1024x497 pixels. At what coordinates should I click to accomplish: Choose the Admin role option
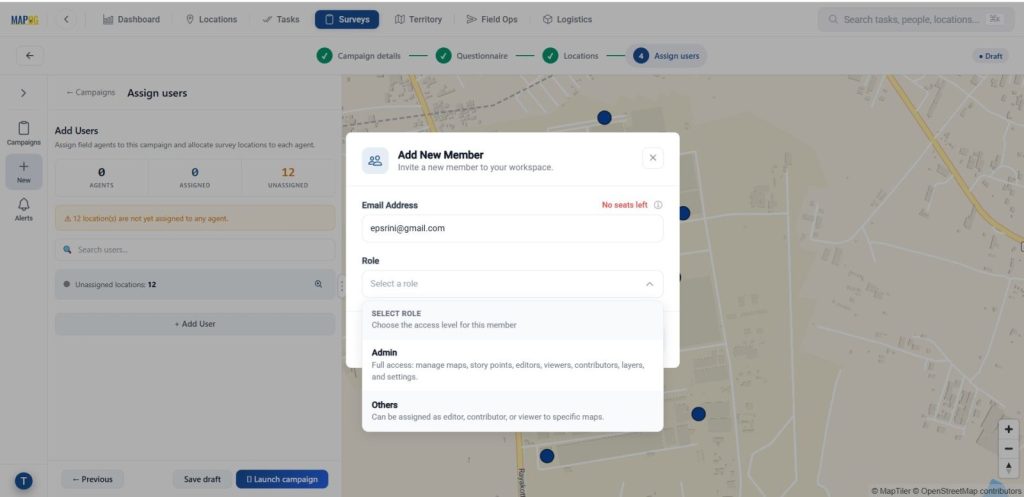point(513,364)
